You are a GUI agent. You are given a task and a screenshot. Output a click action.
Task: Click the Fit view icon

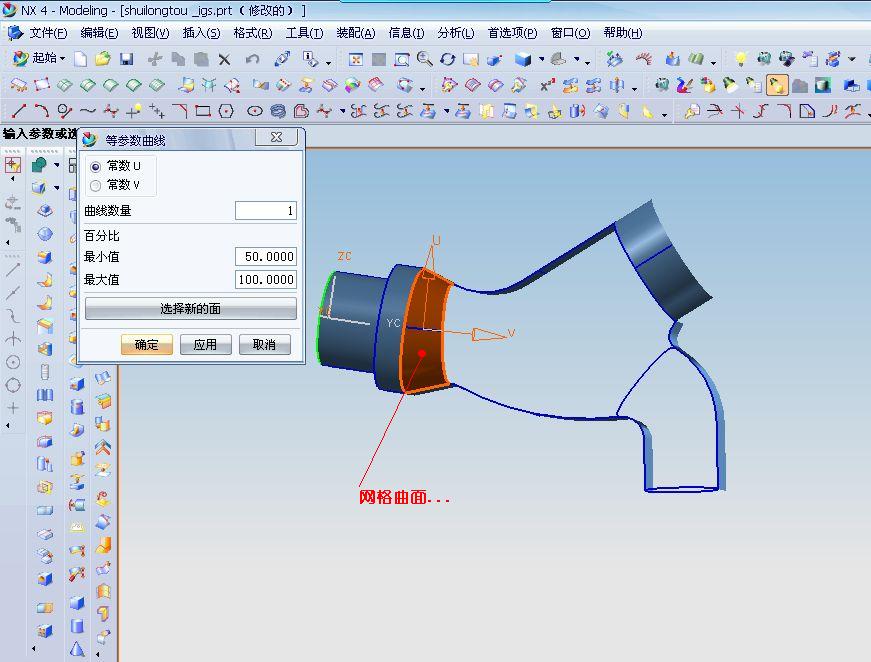[x=356, y=59]
